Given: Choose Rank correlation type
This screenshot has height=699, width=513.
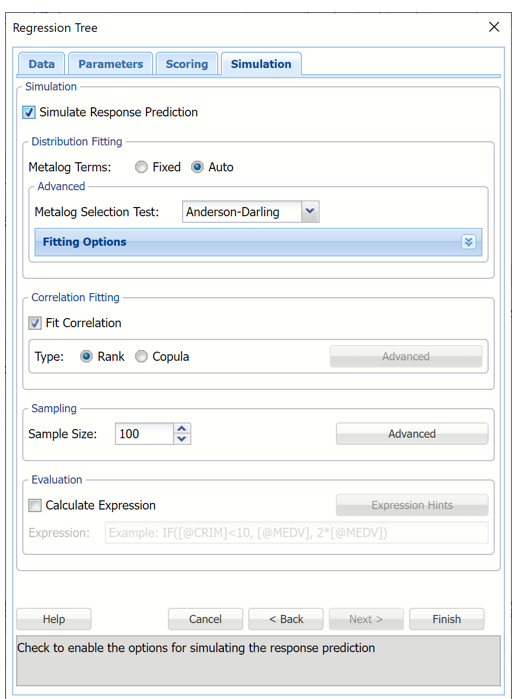Looking at the screenshot, I should click(86, 357).
